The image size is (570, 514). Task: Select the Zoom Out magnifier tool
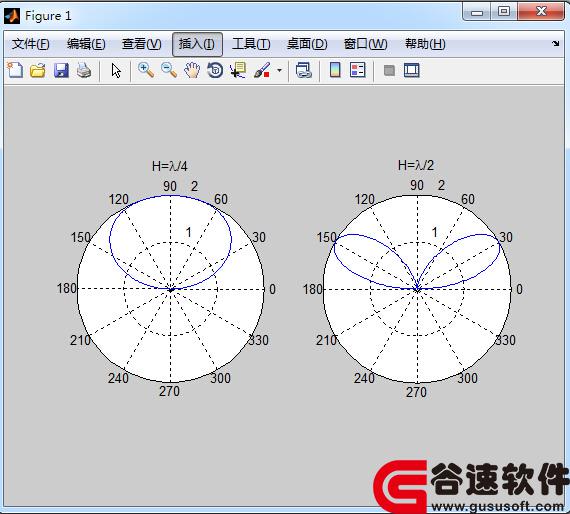169,70
